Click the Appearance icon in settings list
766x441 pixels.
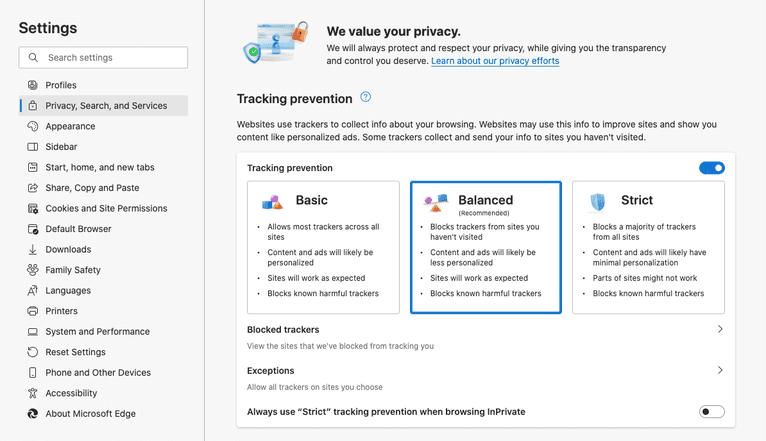coord(33,126)
